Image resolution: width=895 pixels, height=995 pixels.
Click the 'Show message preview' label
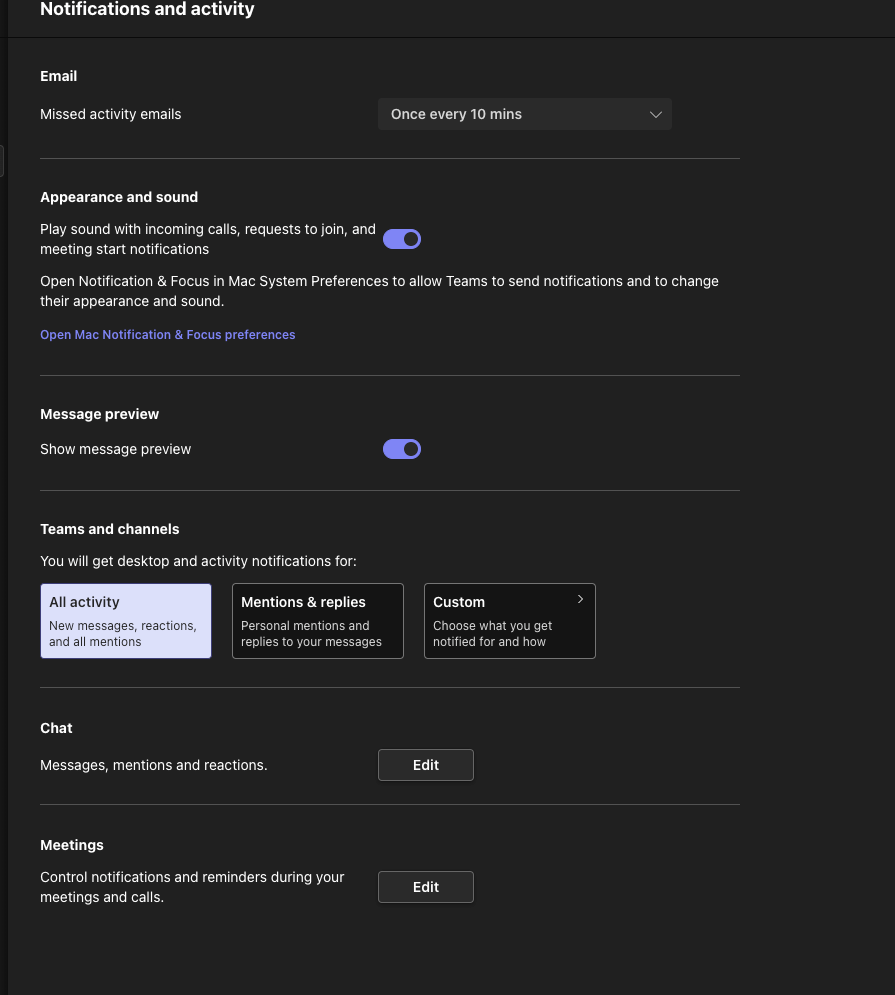pyautogui.click(x=116, y=449)
